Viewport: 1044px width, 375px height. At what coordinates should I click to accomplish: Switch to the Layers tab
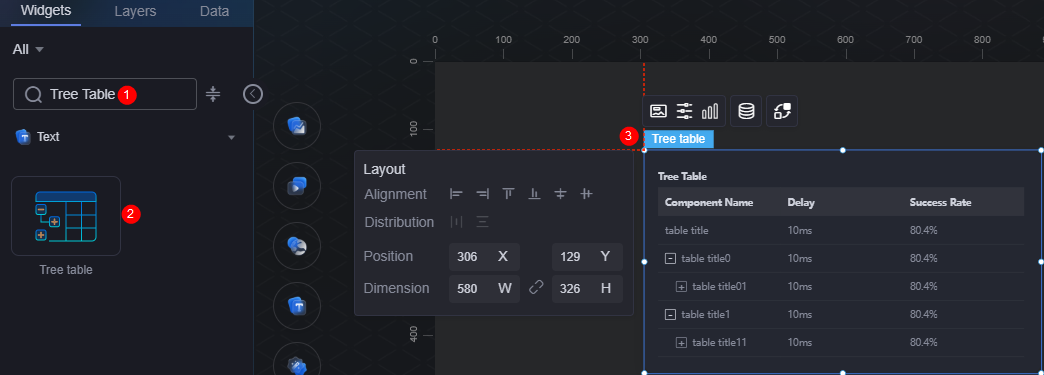tap(135, 11)
